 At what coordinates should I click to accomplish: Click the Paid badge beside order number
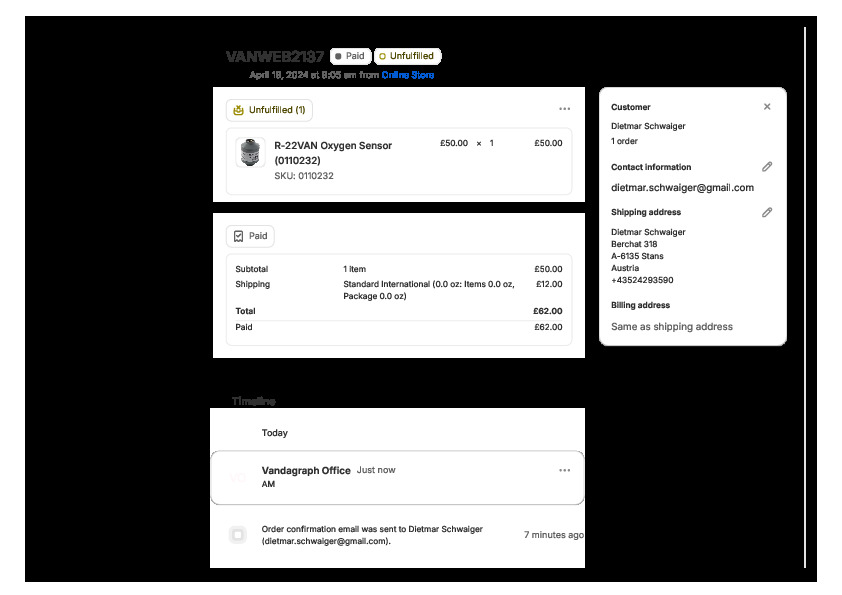coord(350,56)
